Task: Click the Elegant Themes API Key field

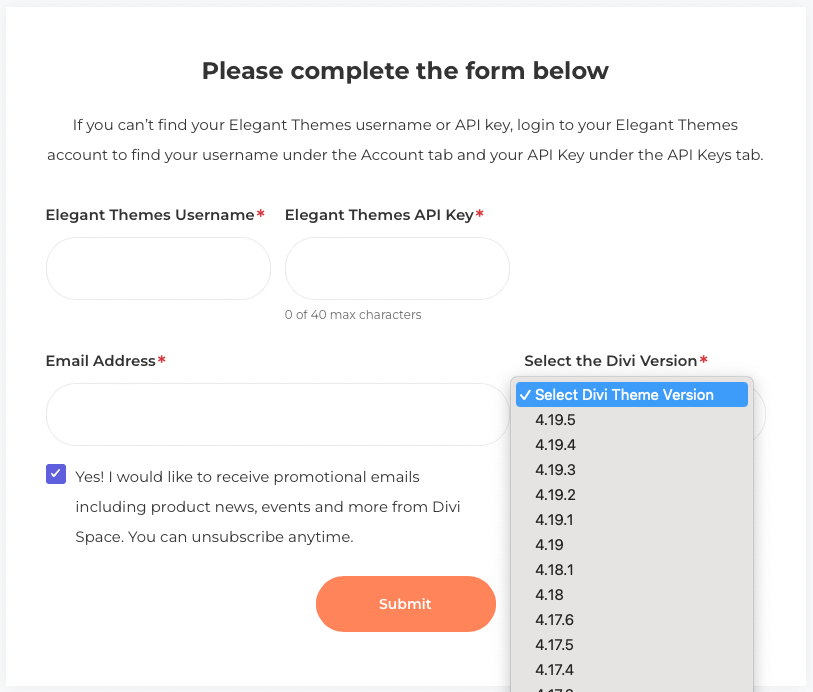Action: tap(397, 268)
